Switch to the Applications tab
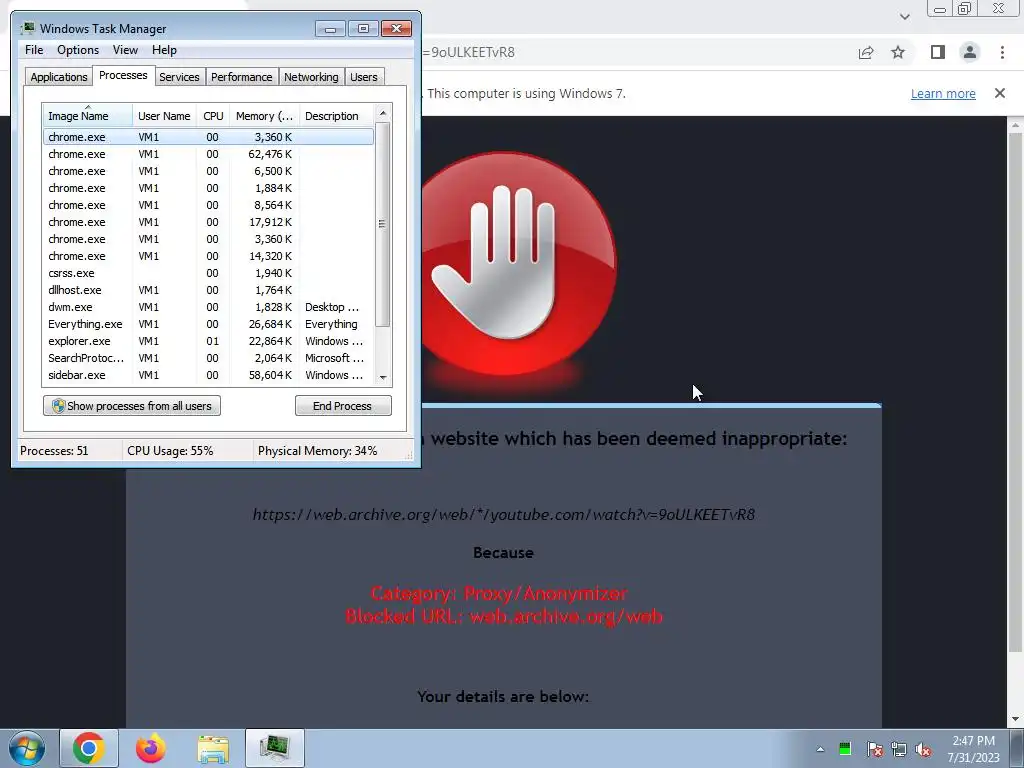 tap(59, 77)
